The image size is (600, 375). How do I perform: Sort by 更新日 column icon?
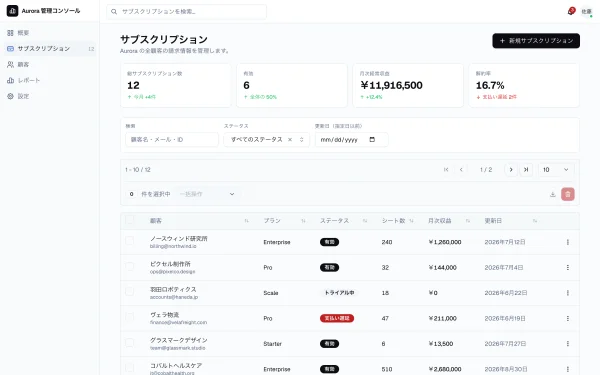[x=535, y=221]
